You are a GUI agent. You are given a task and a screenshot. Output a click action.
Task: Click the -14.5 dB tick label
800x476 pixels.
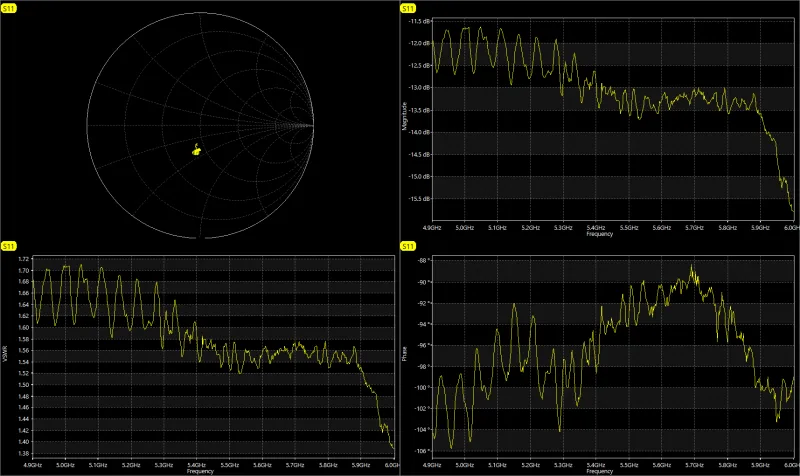pos(420,154)
